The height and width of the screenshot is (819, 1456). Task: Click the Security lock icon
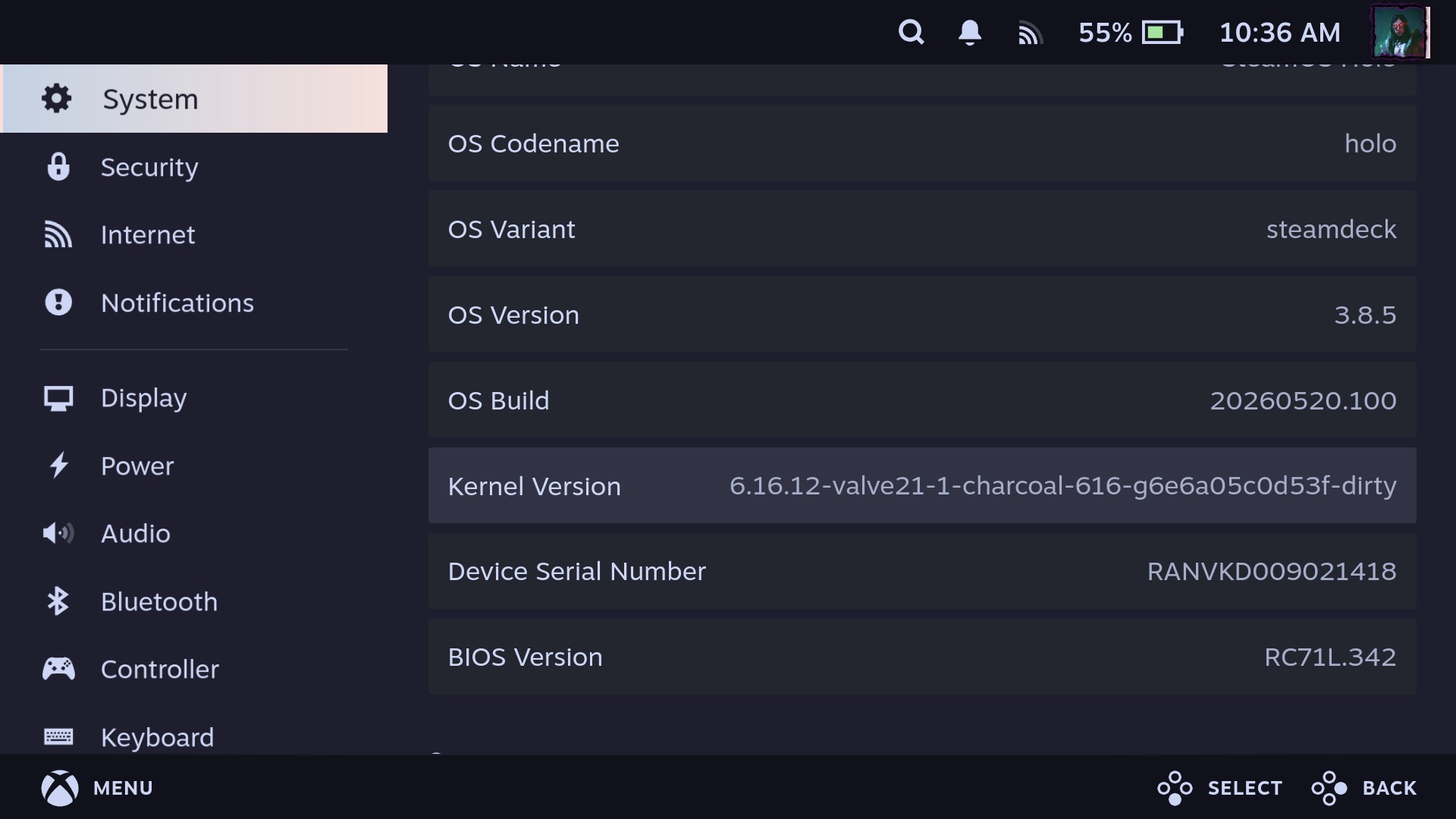pyautogui.click(x=58, y=167)
